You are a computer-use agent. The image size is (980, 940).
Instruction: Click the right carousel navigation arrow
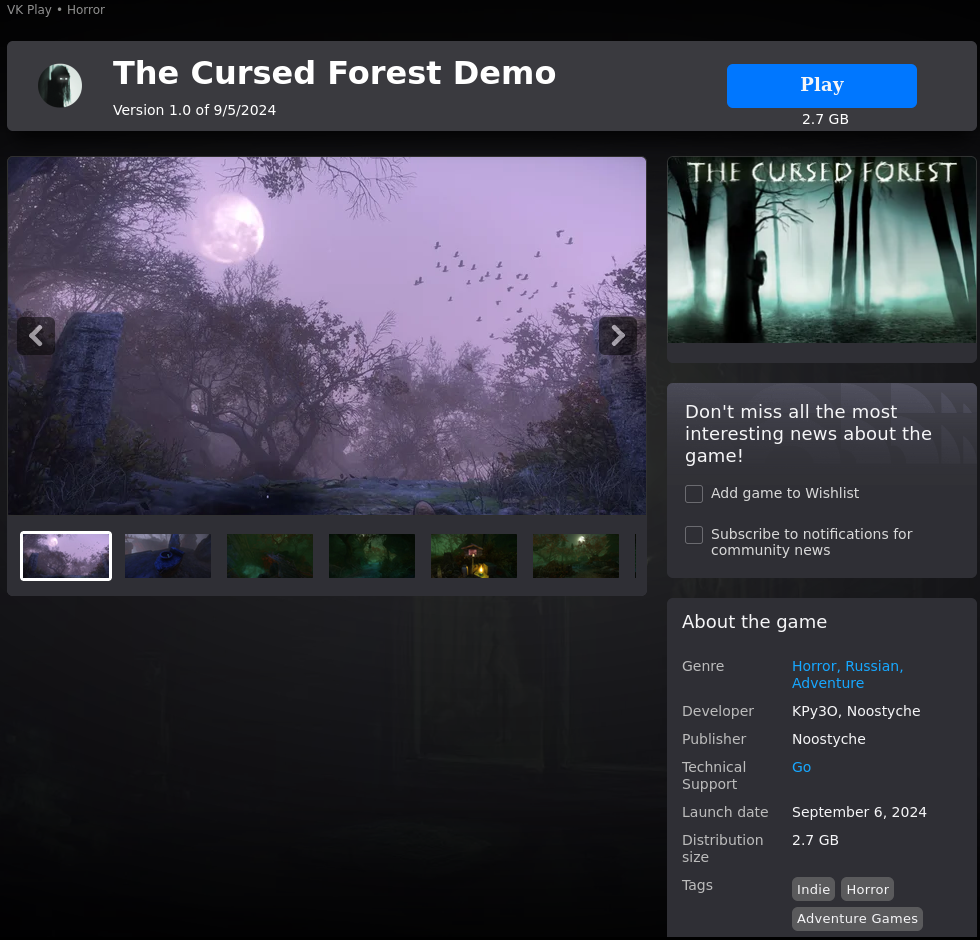[x=617, y=335]
